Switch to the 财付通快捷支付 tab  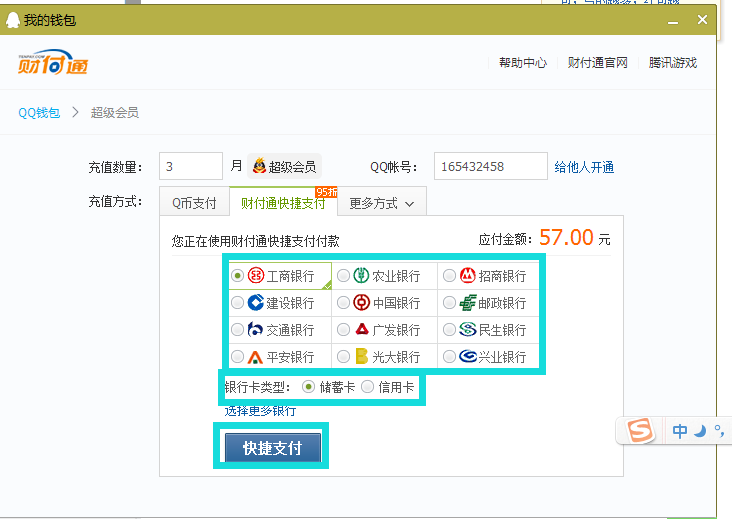pyautogui.click(x=283, y=203)
